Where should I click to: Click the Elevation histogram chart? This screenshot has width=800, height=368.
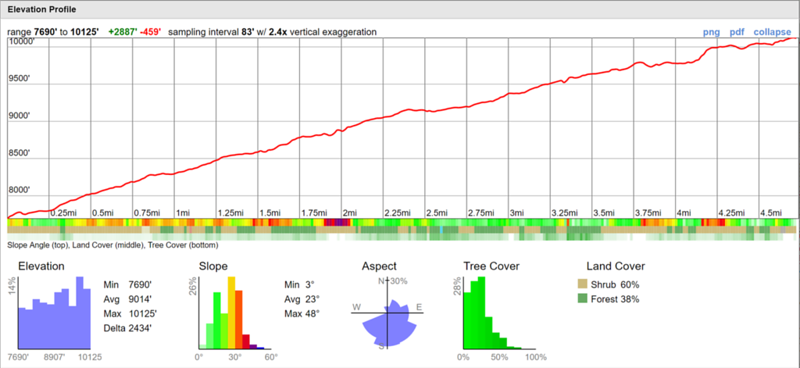pyautogui.click(x=55, y=312)
